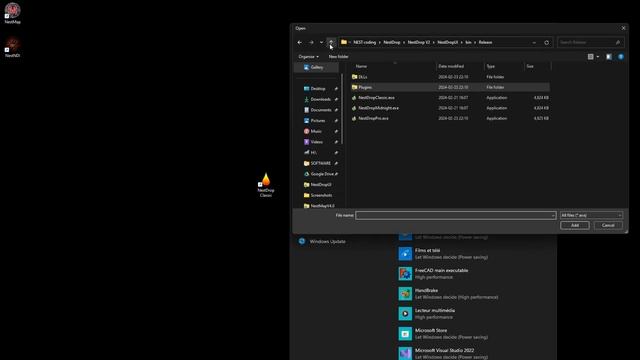Open the Organize menu

point(308,57)
